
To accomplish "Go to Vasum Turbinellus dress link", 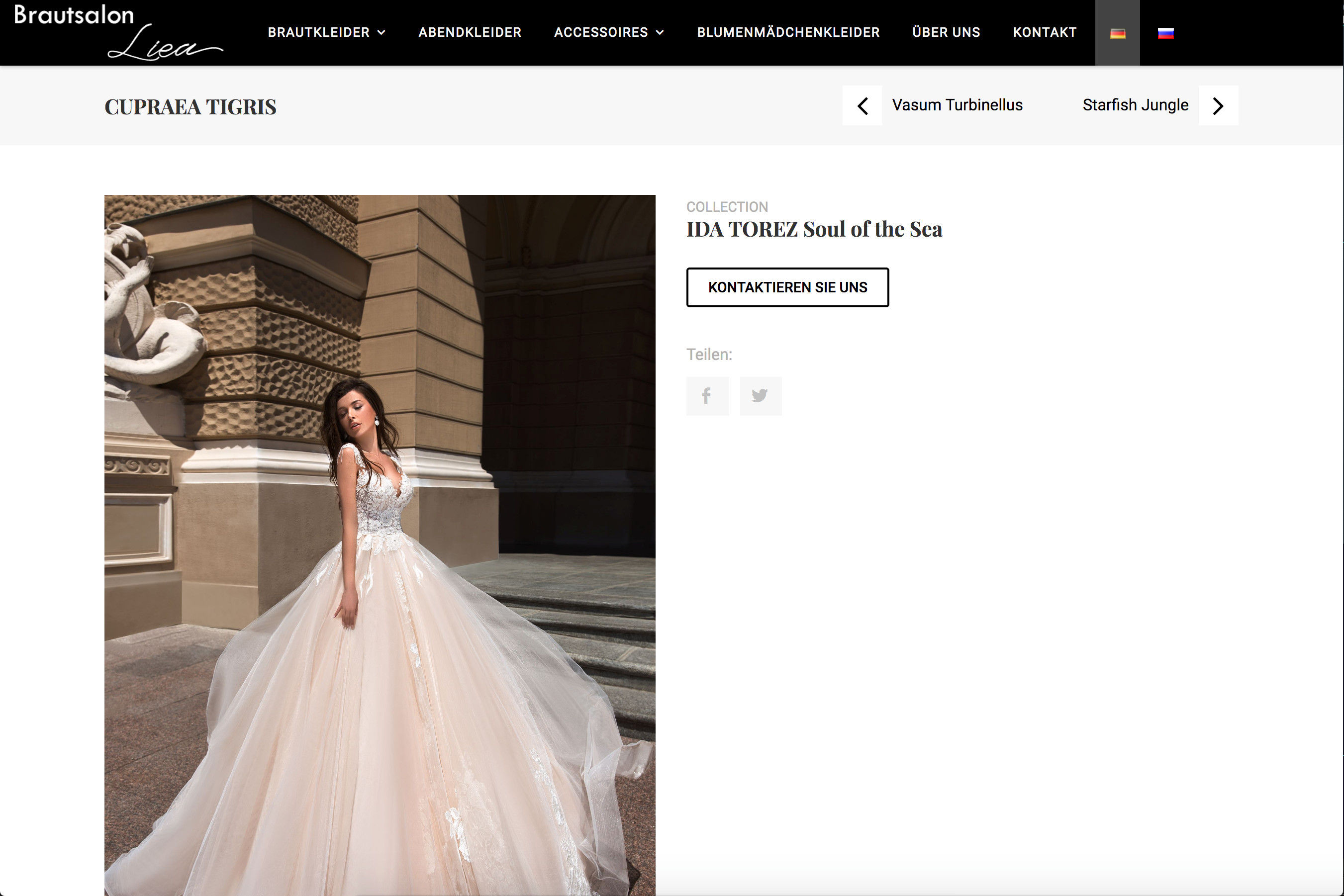I will 957,105.
